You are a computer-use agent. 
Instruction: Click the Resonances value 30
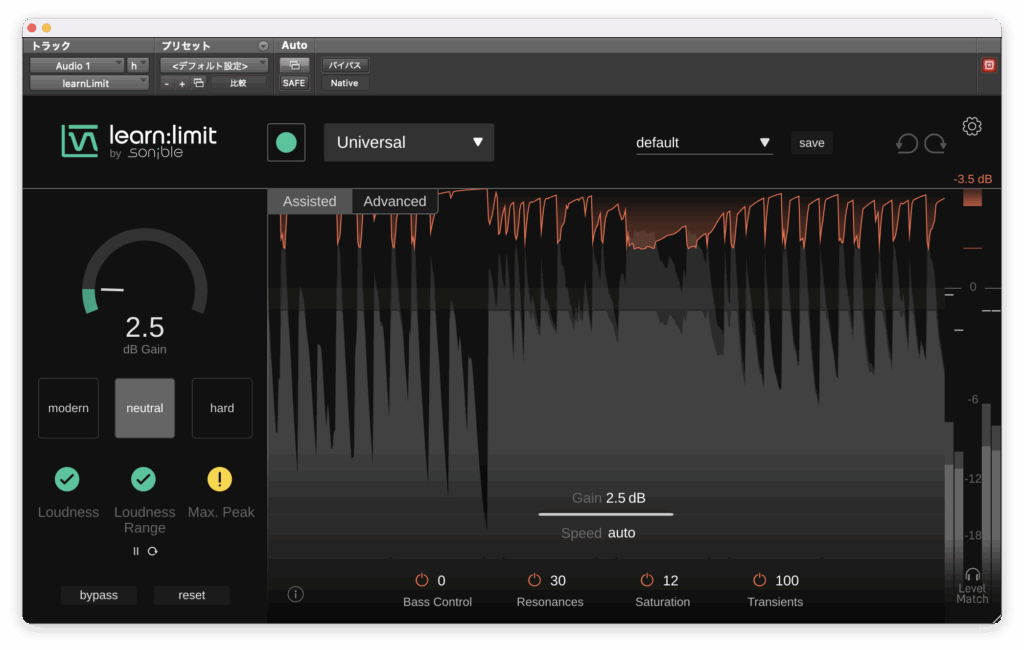point(558,580)
